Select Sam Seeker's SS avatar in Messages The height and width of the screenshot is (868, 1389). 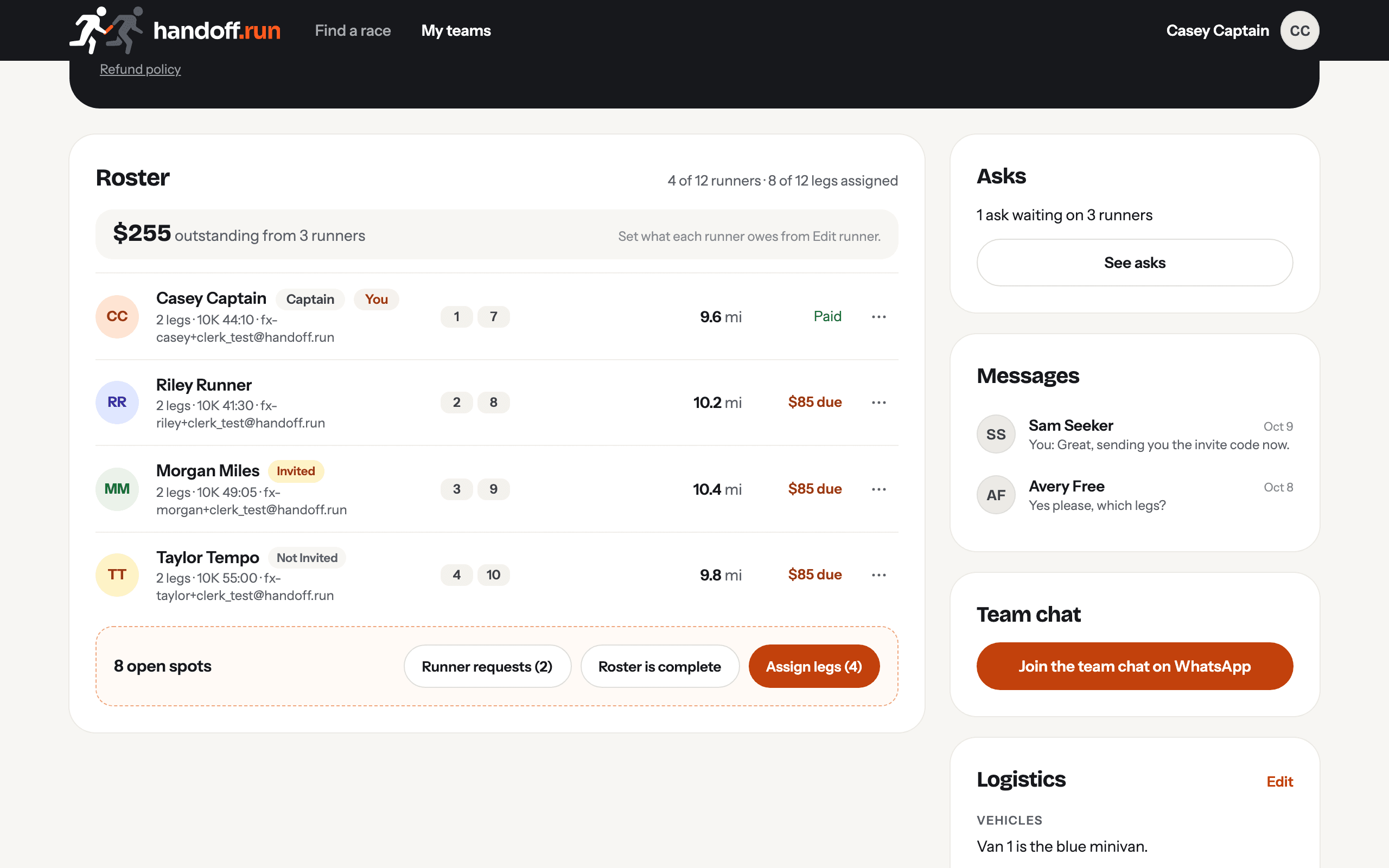coord(996,434)
